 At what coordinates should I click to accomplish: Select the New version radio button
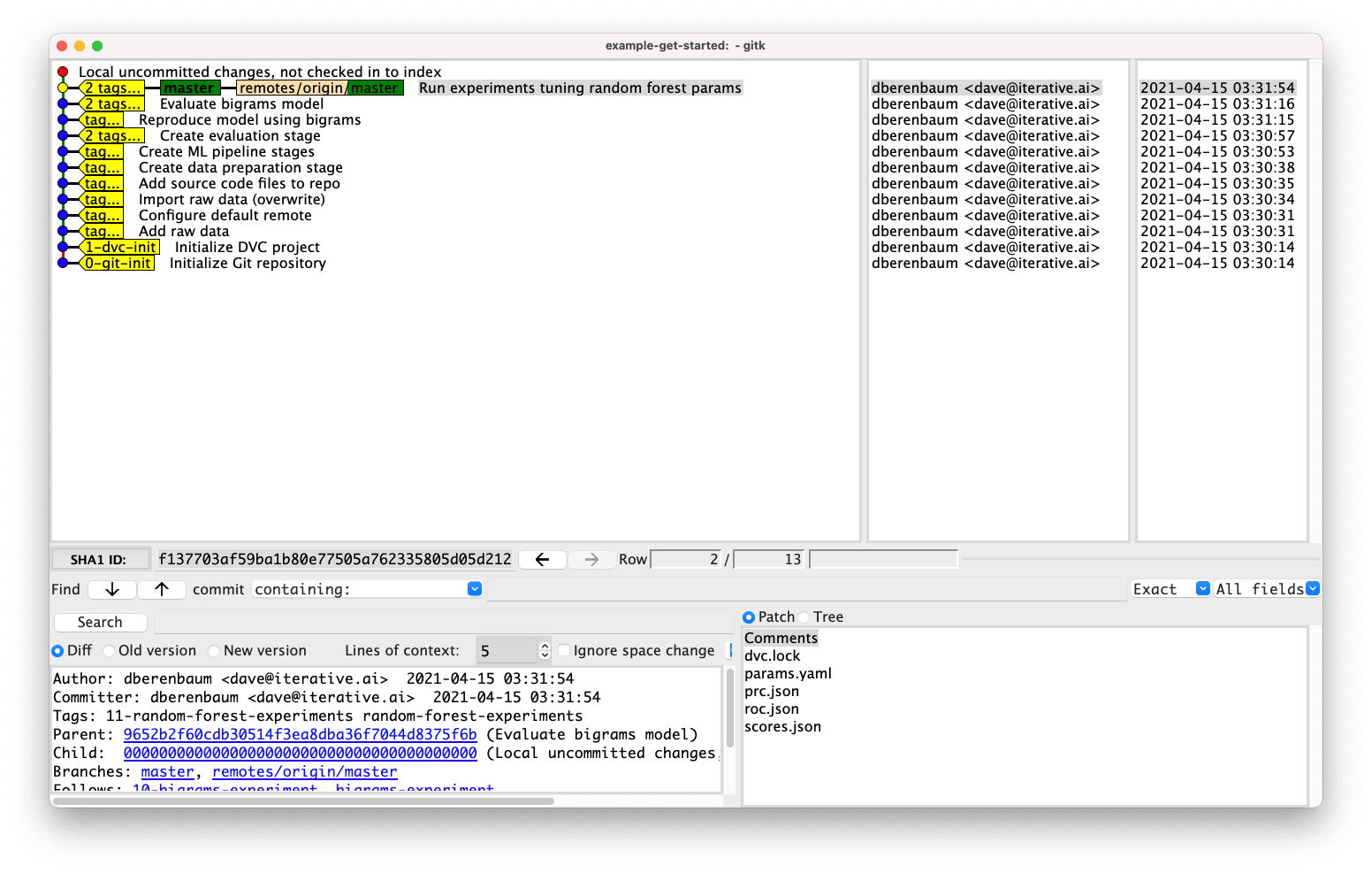(215, 651)
